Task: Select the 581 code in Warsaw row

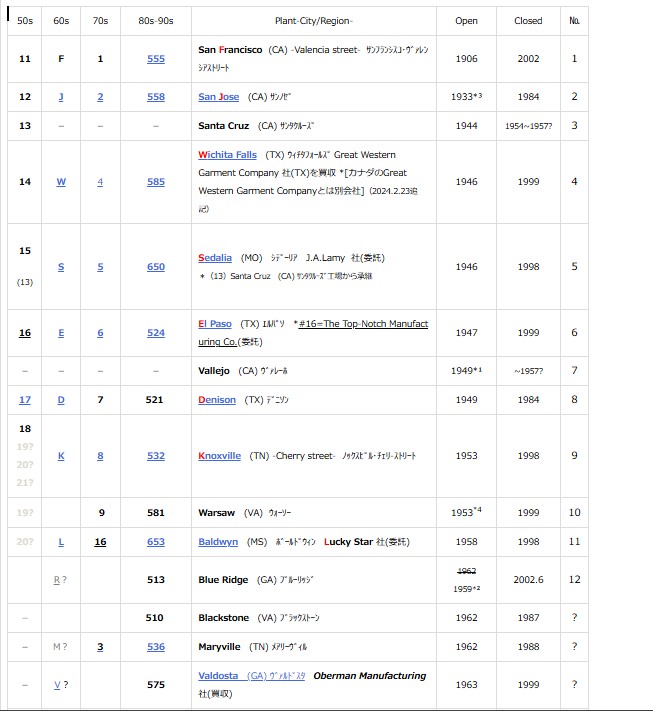Action: 156,513
